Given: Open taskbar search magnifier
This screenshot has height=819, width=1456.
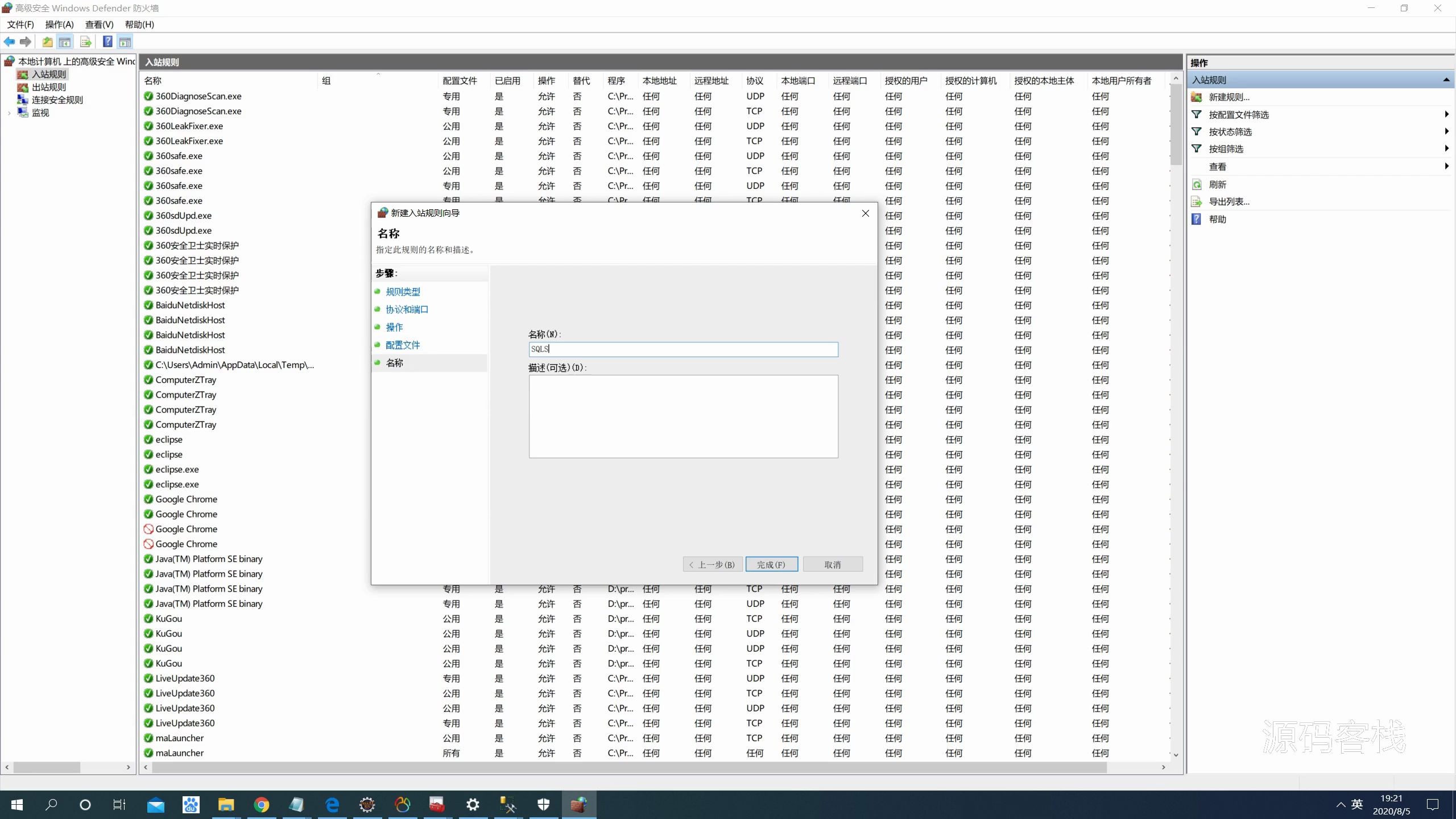Looking at the screenshot, I should coord(51,805).
